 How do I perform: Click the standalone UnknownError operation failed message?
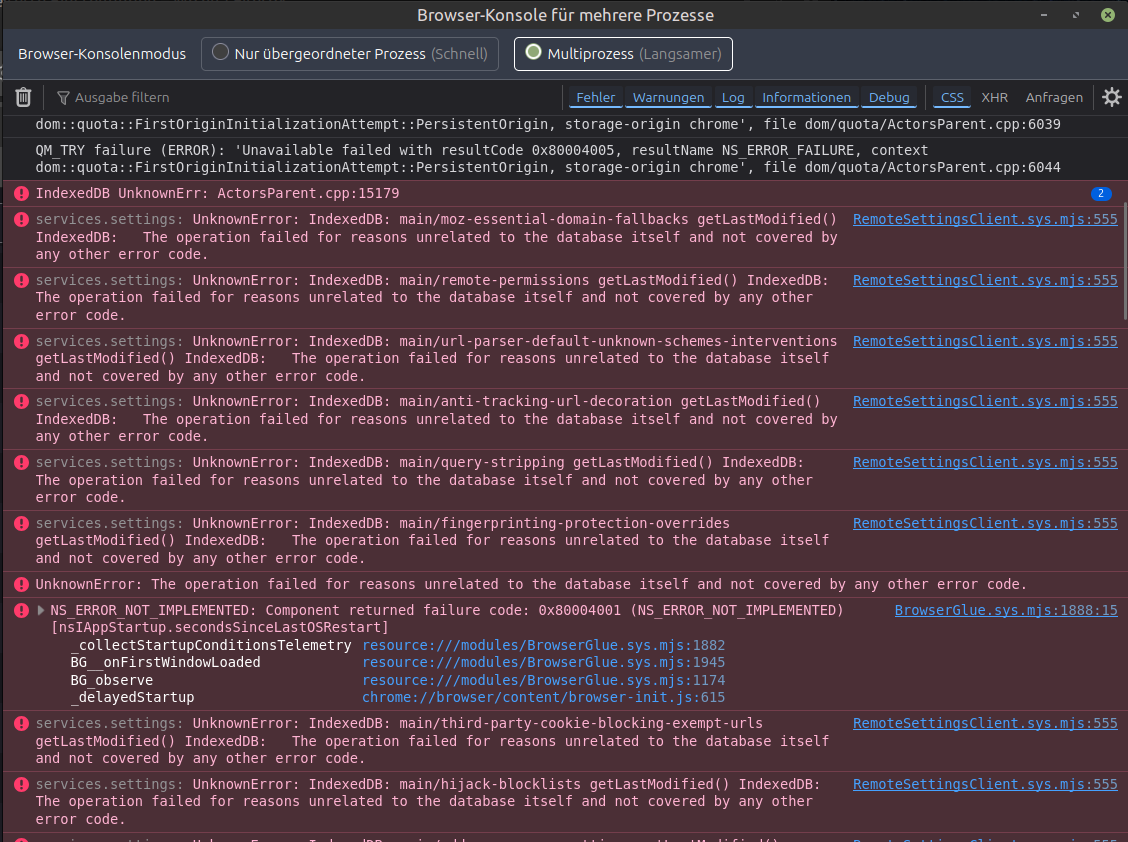(x=531, y=584)
